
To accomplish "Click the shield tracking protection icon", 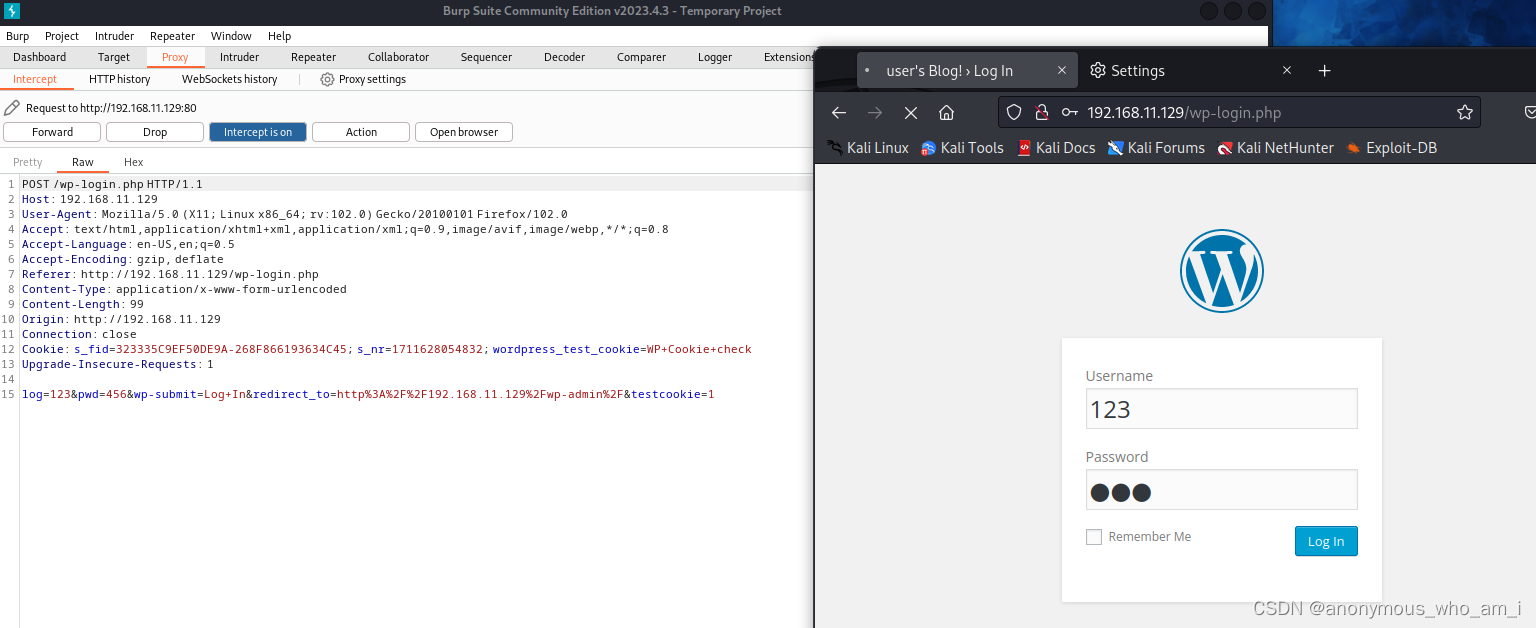I will [x=1014, y=113].
